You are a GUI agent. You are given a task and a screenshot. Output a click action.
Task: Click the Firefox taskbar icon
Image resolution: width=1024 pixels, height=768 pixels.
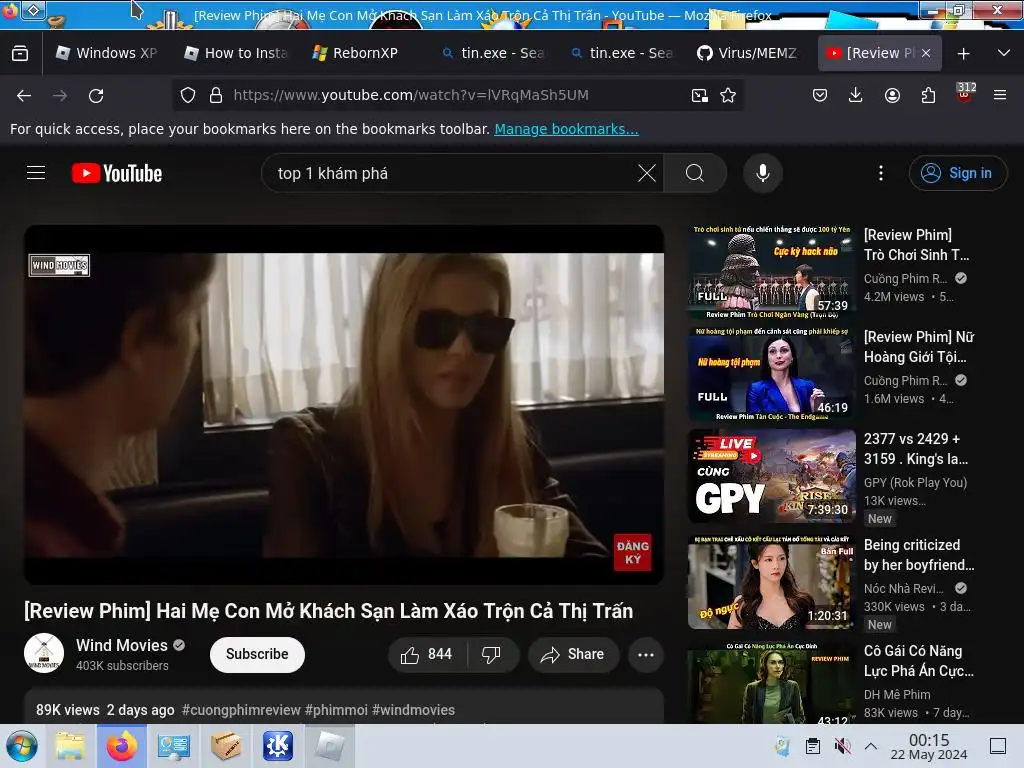click(x=122, y=746)
